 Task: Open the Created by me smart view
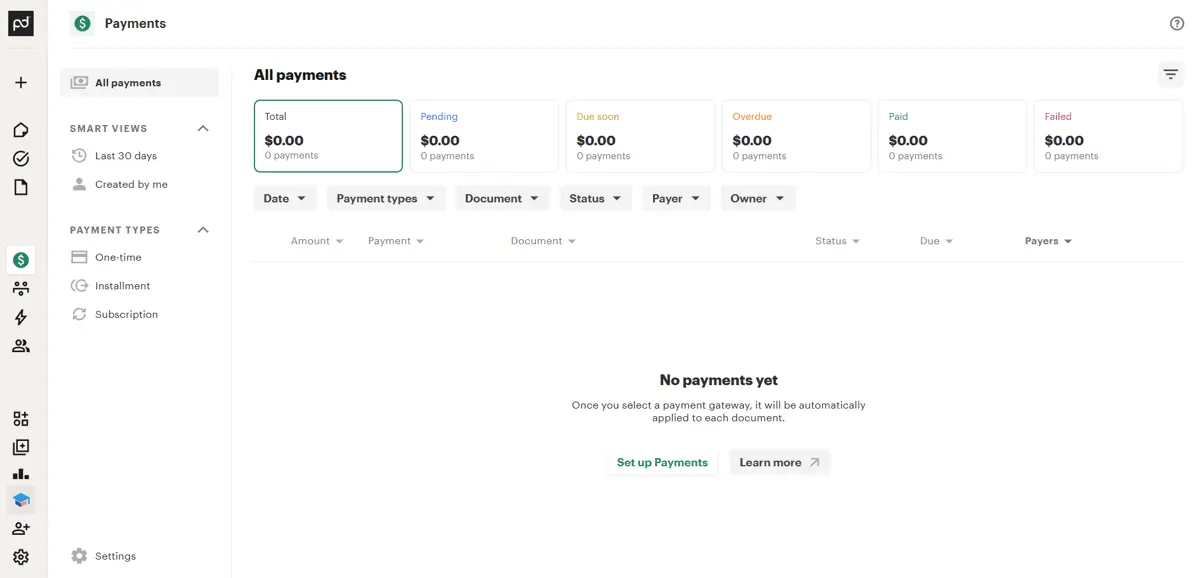139,184
